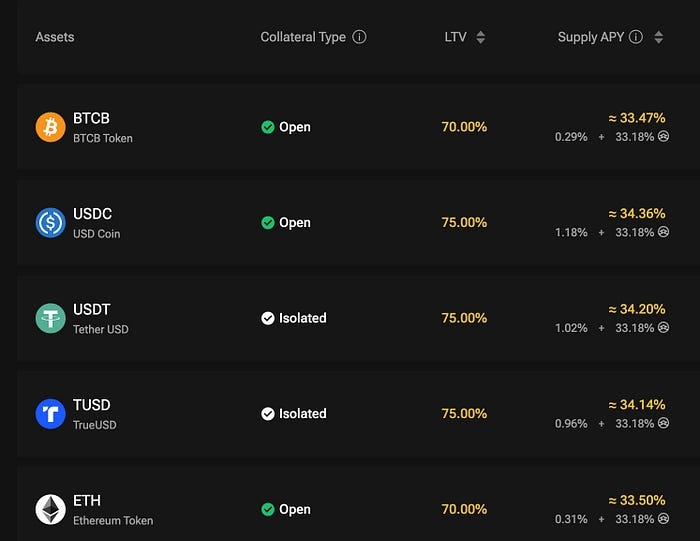Screen dimensions: 700x541
Task: Click the USDC coin icon
Action: 50,222
